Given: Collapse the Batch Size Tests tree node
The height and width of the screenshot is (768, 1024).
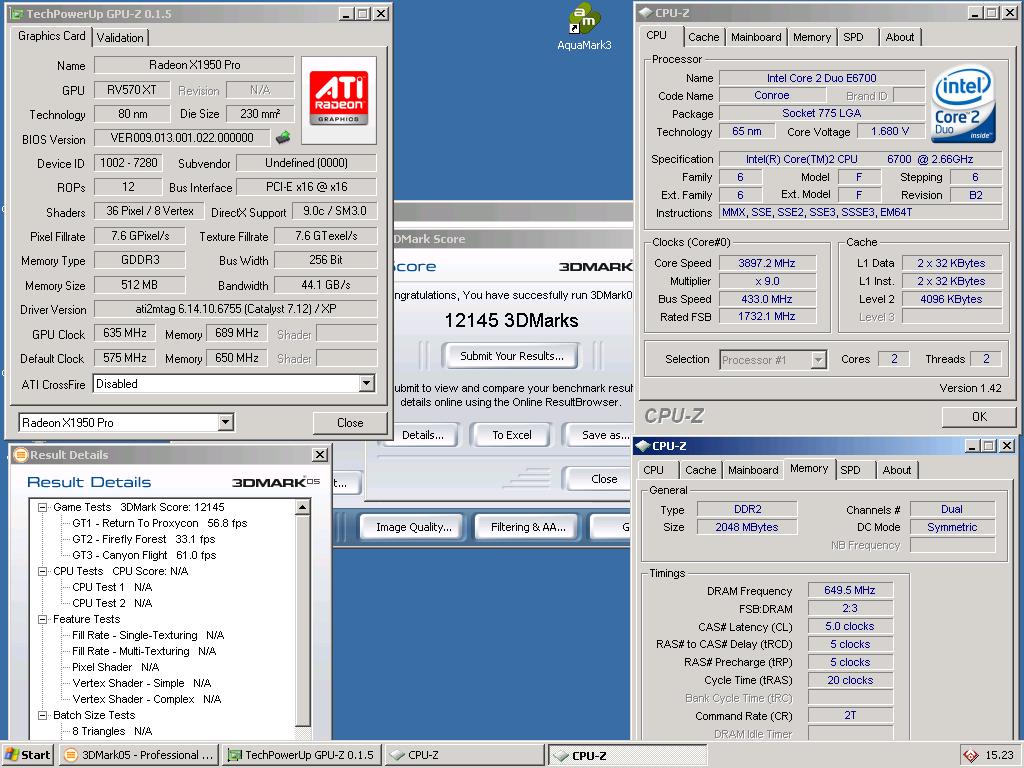Looking at the screenshot, I should tap(42, 715).
